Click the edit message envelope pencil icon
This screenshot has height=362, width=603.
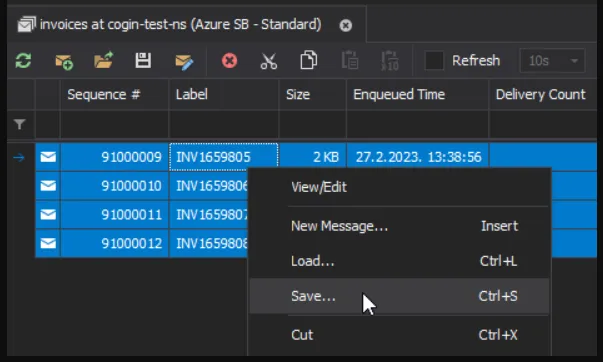coord(184,62)
